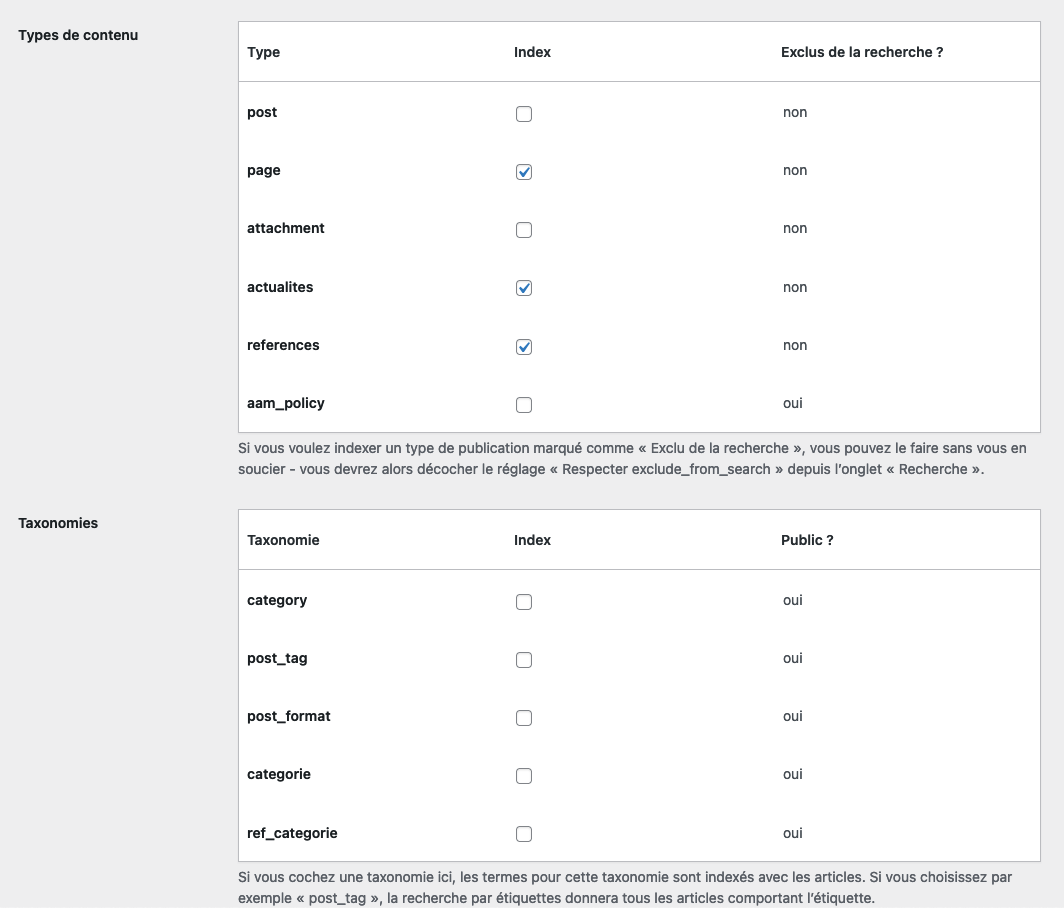Disable indexing for actualites
The height and width of the screenshot is (908, 1064).
[x=524, y=288]
